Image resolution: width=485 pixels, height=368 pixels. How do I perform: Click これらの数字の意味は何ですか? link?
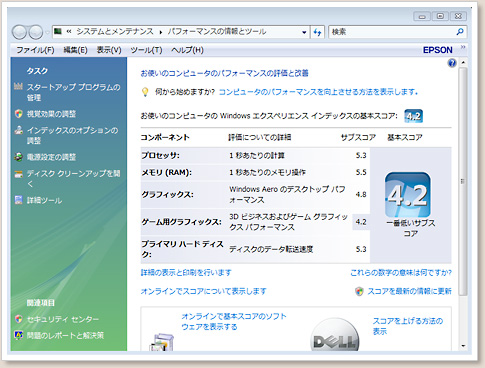[x=401, y=273]
